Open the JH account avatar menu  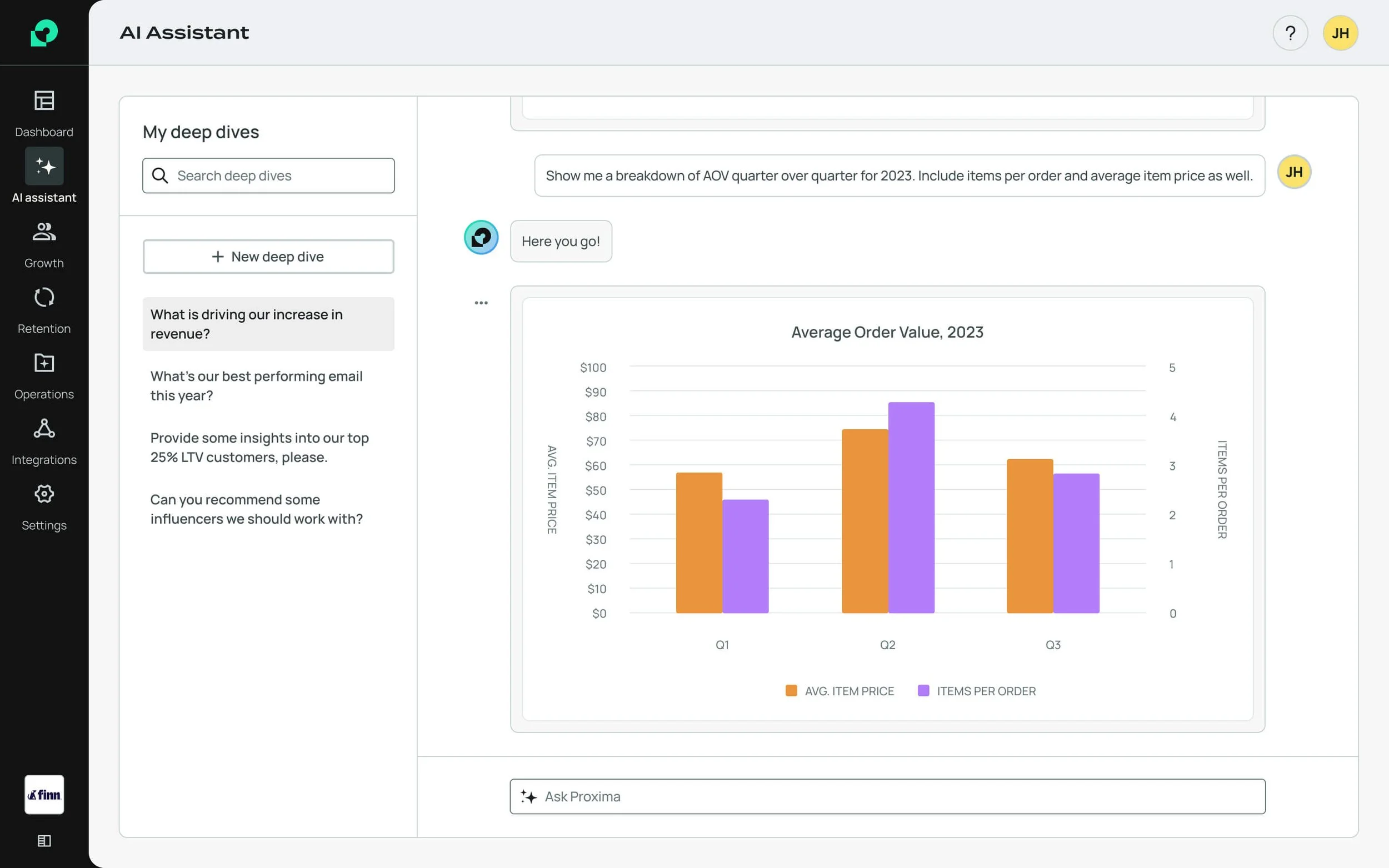(1340, 33)
